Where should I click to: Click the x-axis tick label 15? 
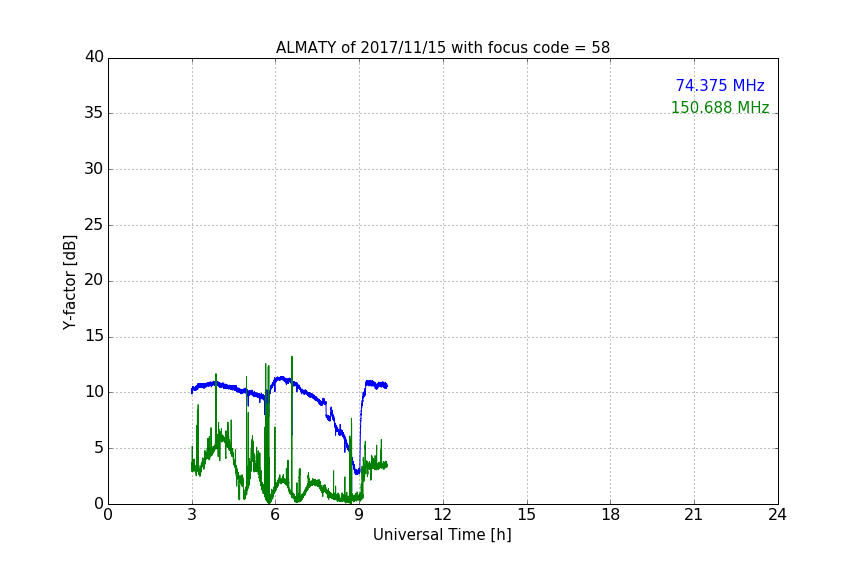click(x=526, y=515)
